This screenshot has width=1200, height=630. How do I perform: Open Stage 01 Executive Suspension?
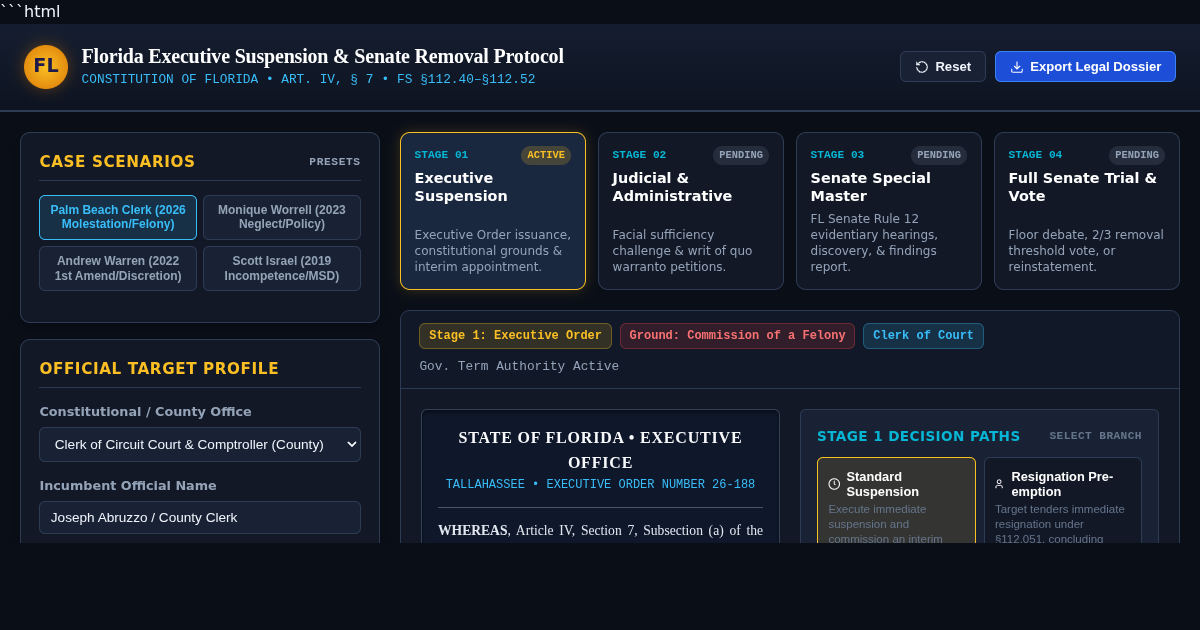pos(493,211)
